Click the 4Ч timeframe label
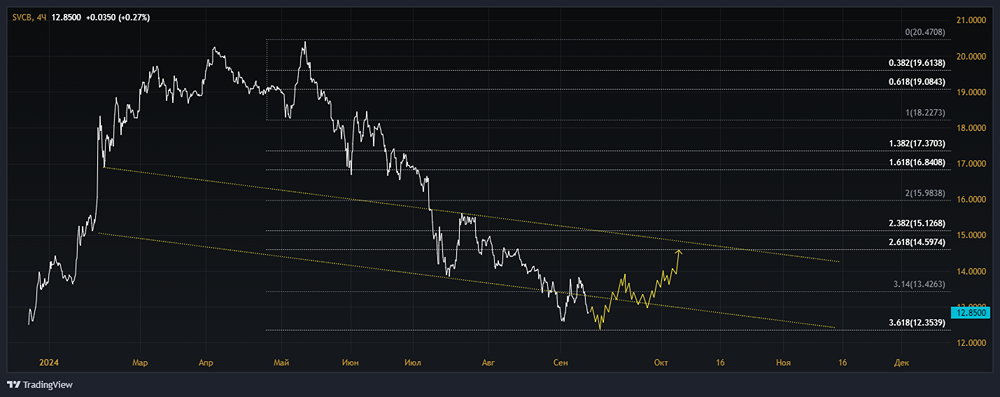Screen dimensions: 1000x397 [41, 18]
